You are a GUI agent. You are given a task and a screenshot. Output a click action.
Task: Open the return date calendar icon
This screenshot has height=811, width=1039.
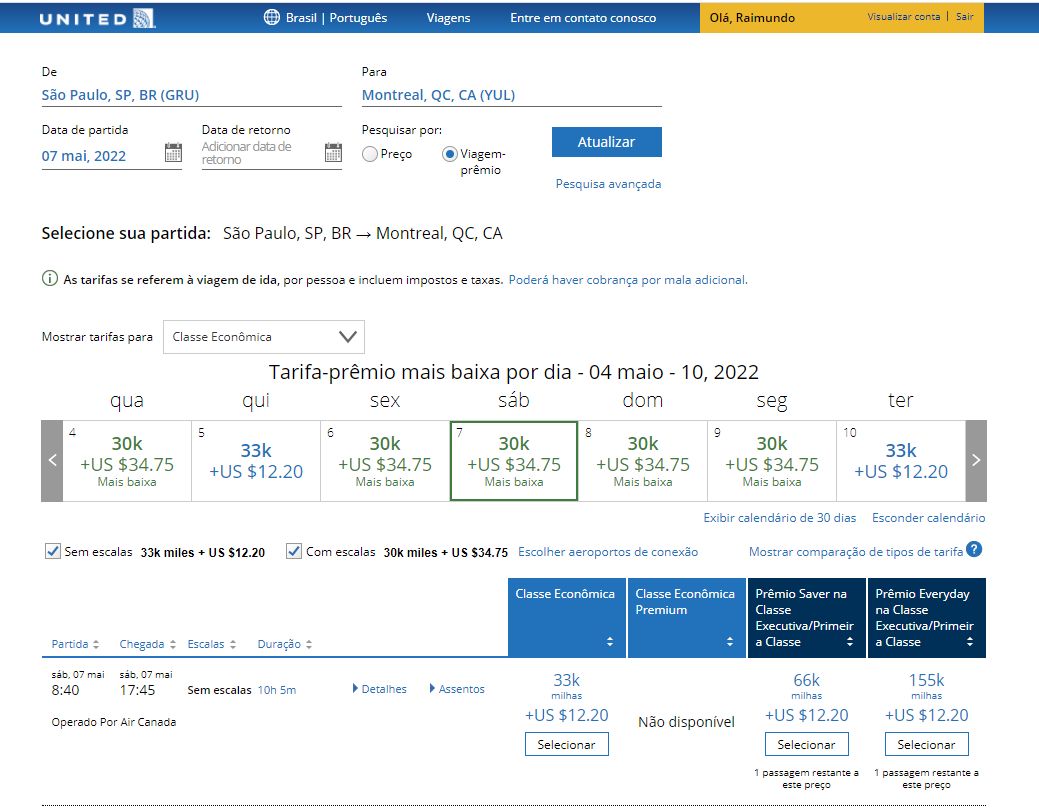coord(333,152)
